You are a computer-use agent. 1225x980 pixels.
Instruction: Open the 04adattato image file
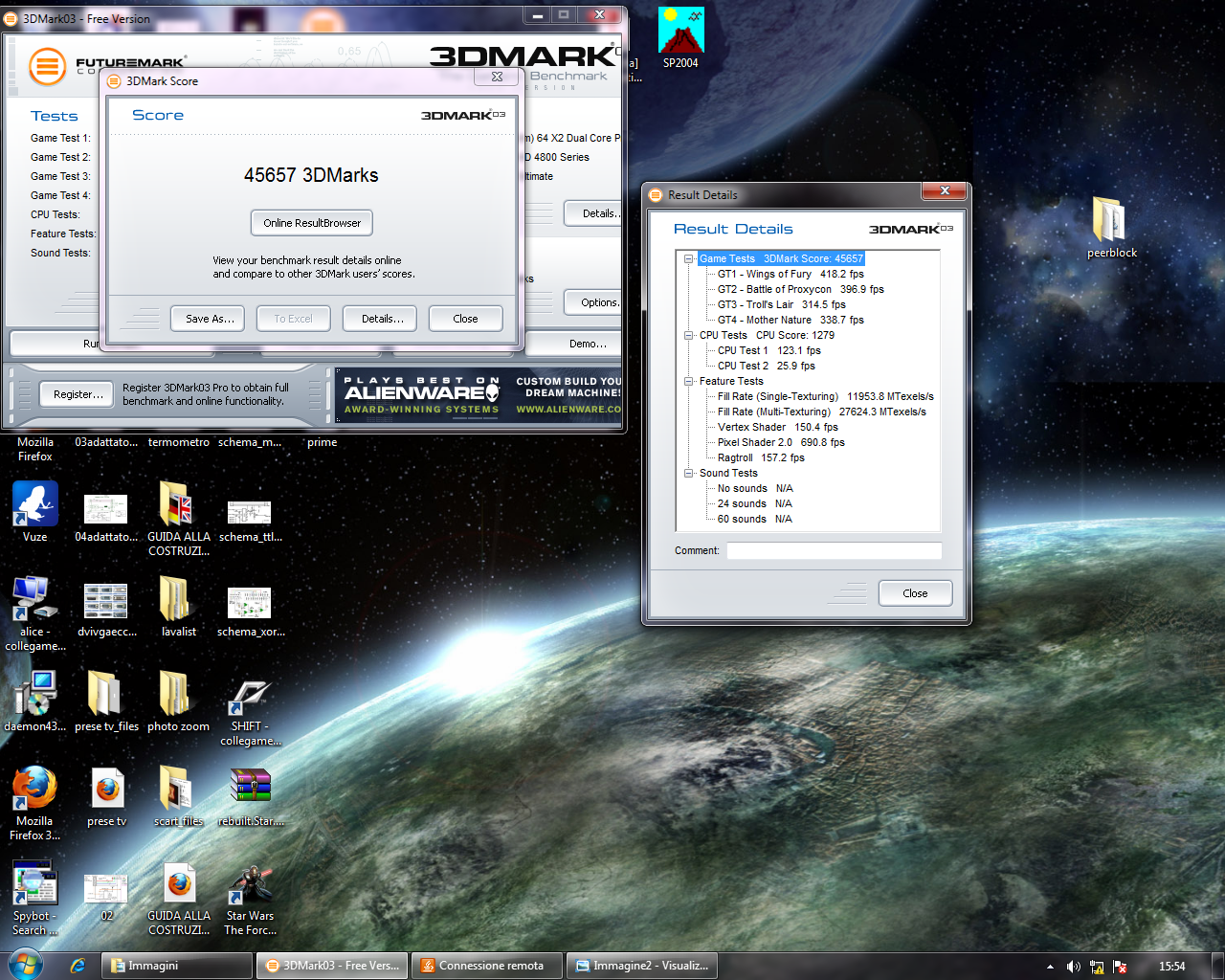point(106,517)
